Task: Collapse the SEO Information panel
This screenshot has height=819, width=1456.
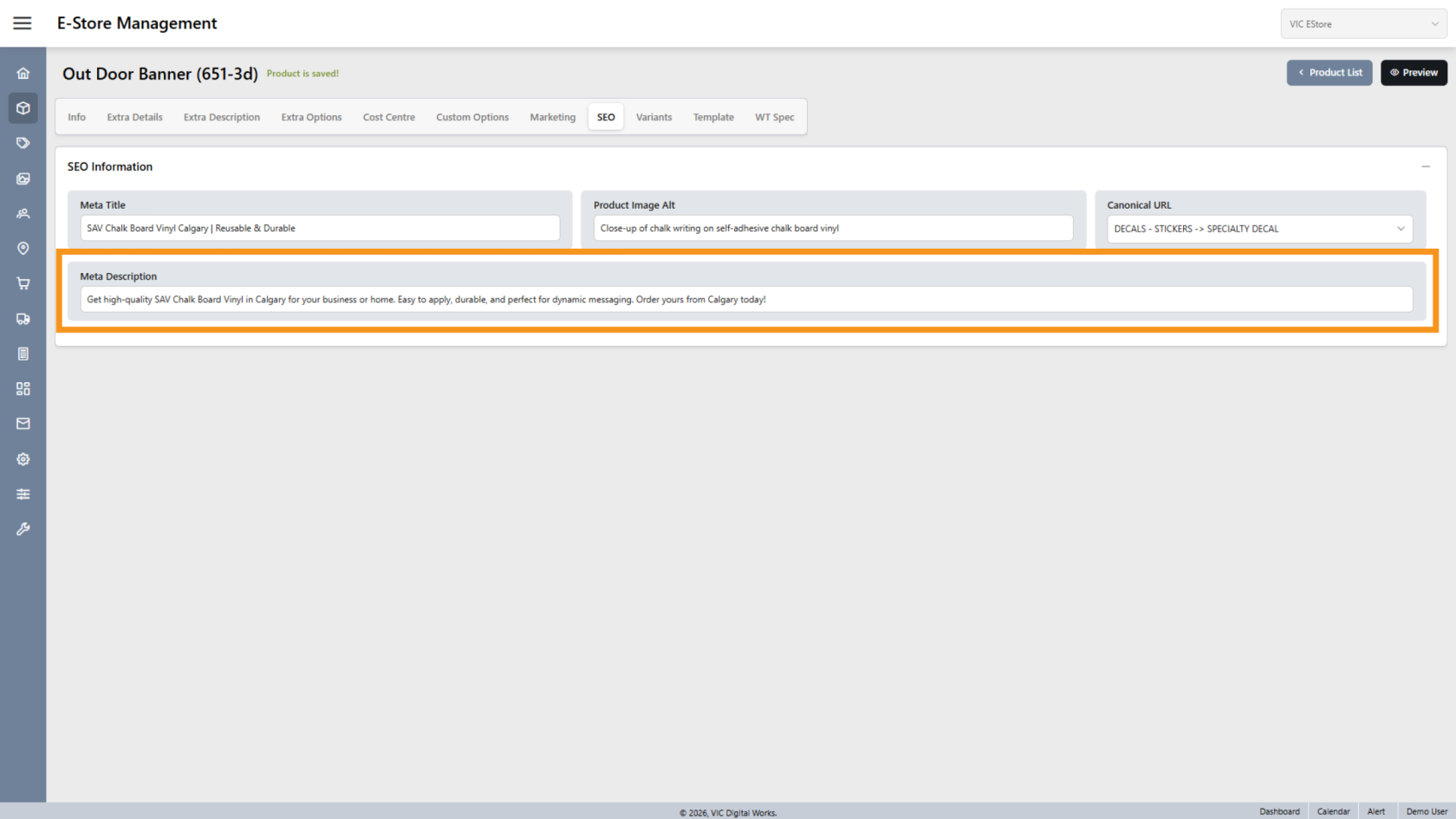Action: (x=1425, y=166)
